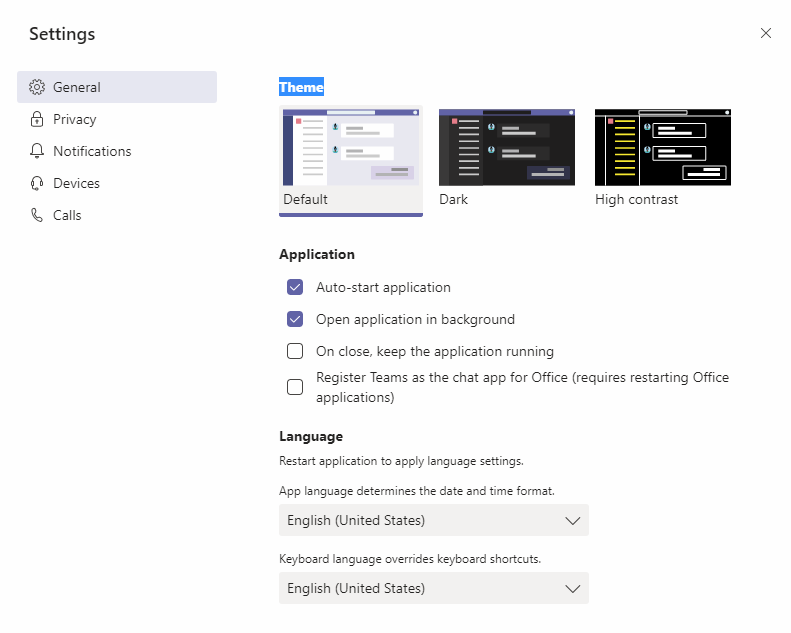
Task: Check Register Teams as chat app for Office
Action: [295, 387]
